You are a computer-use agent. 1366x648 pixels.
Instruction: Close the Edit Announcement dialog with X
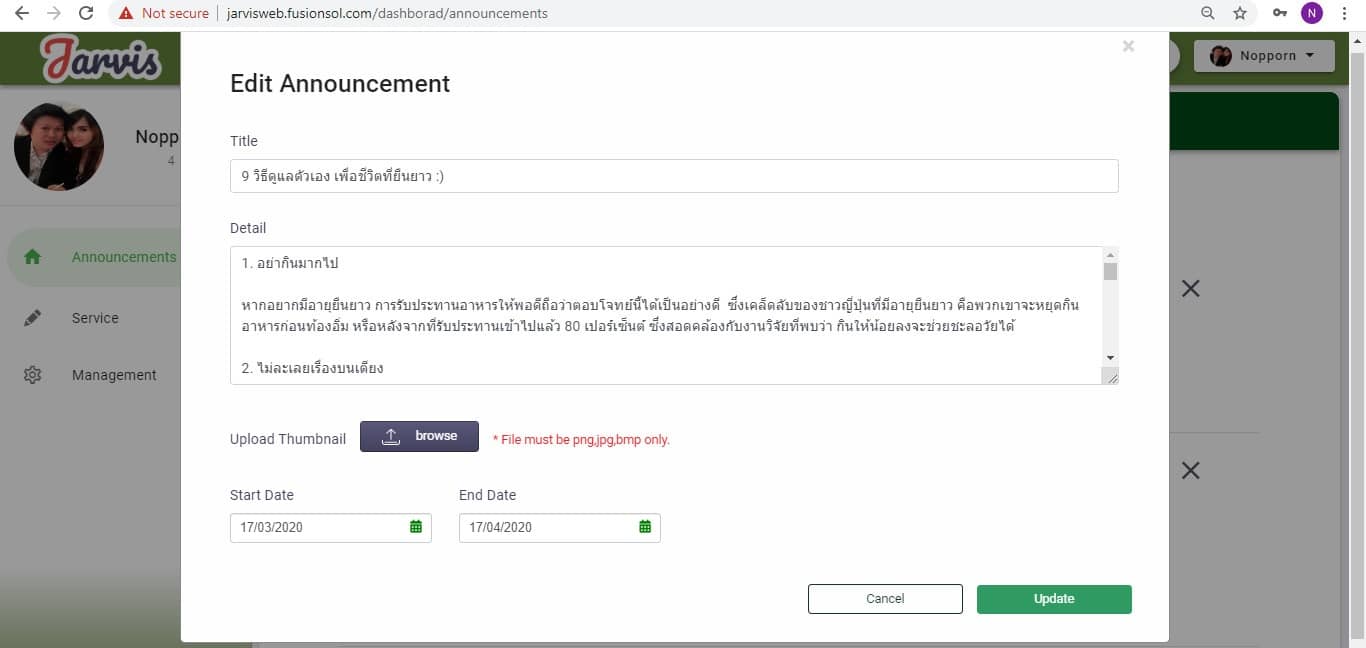click(1128, 46)
